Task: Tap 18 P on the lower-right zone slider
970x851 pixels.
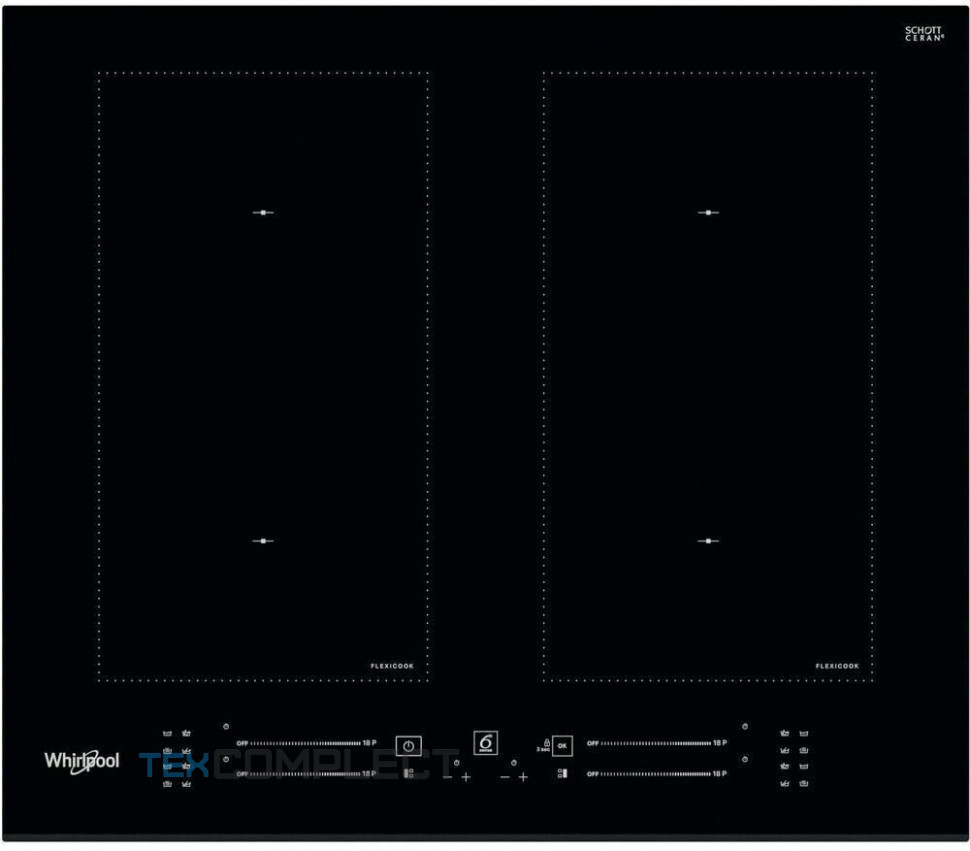Action: coord(719,773)
